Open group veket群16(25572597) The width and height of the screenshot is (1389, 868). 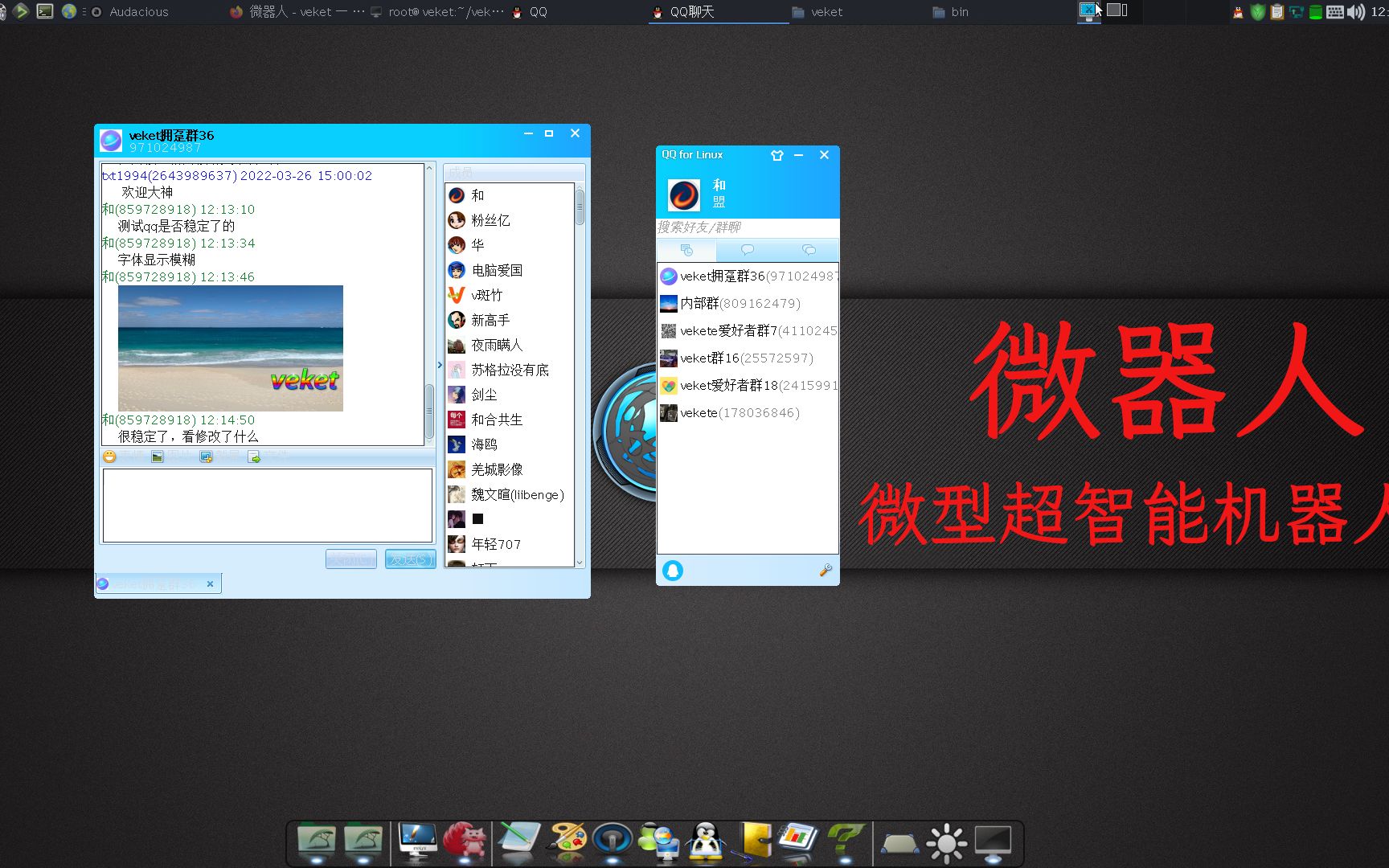(x=748, y=358)
